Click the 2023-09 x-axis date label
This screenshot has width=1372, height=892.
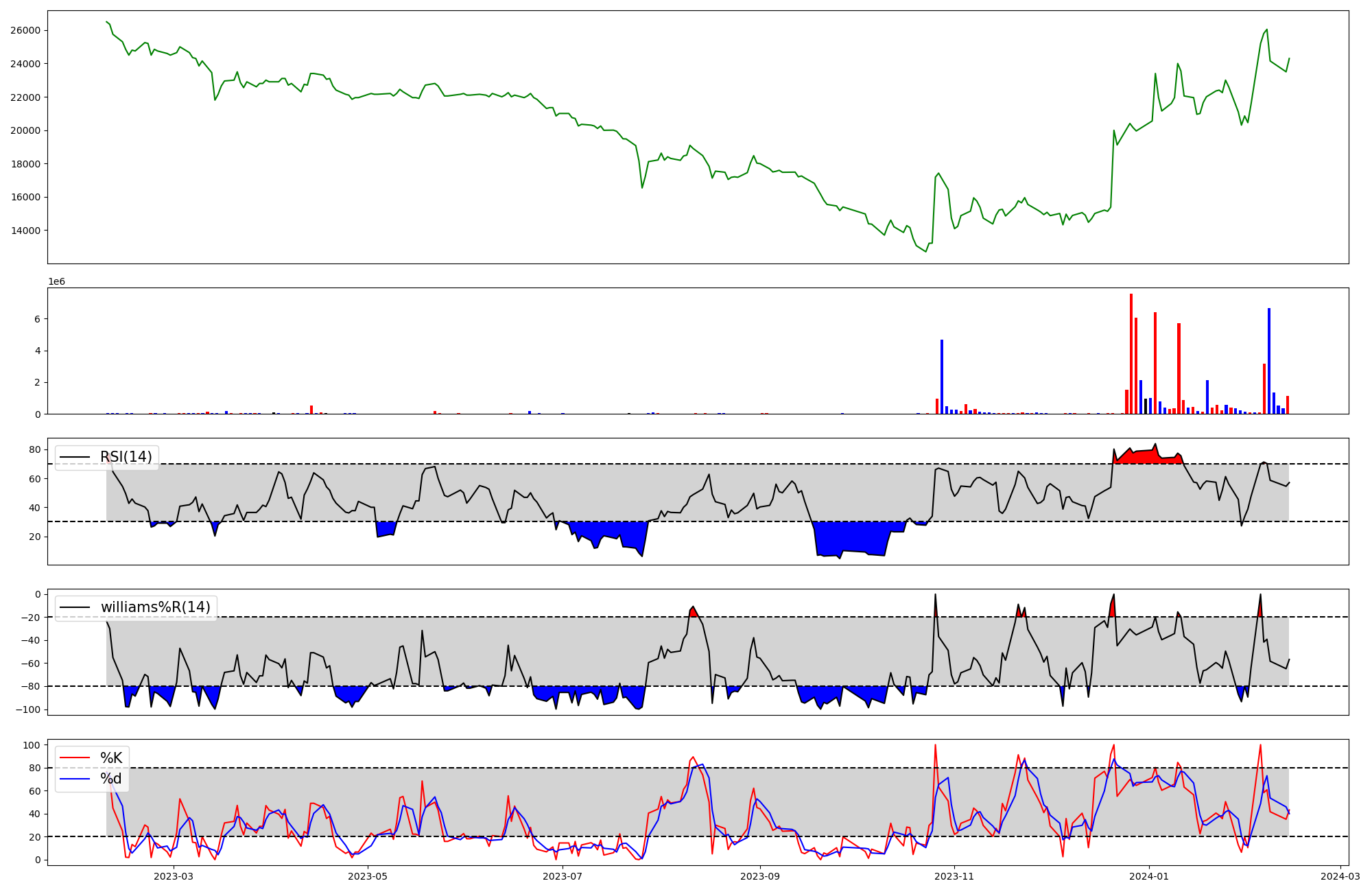[760, 876]
